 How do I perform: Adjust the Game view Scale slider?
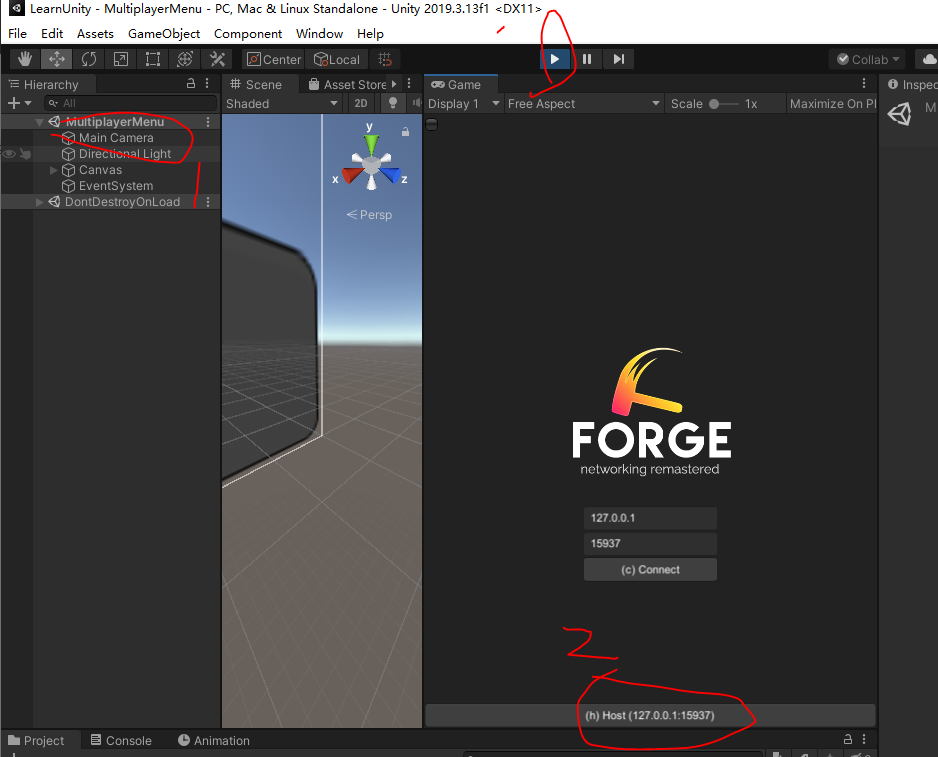[x=724, y=104]
